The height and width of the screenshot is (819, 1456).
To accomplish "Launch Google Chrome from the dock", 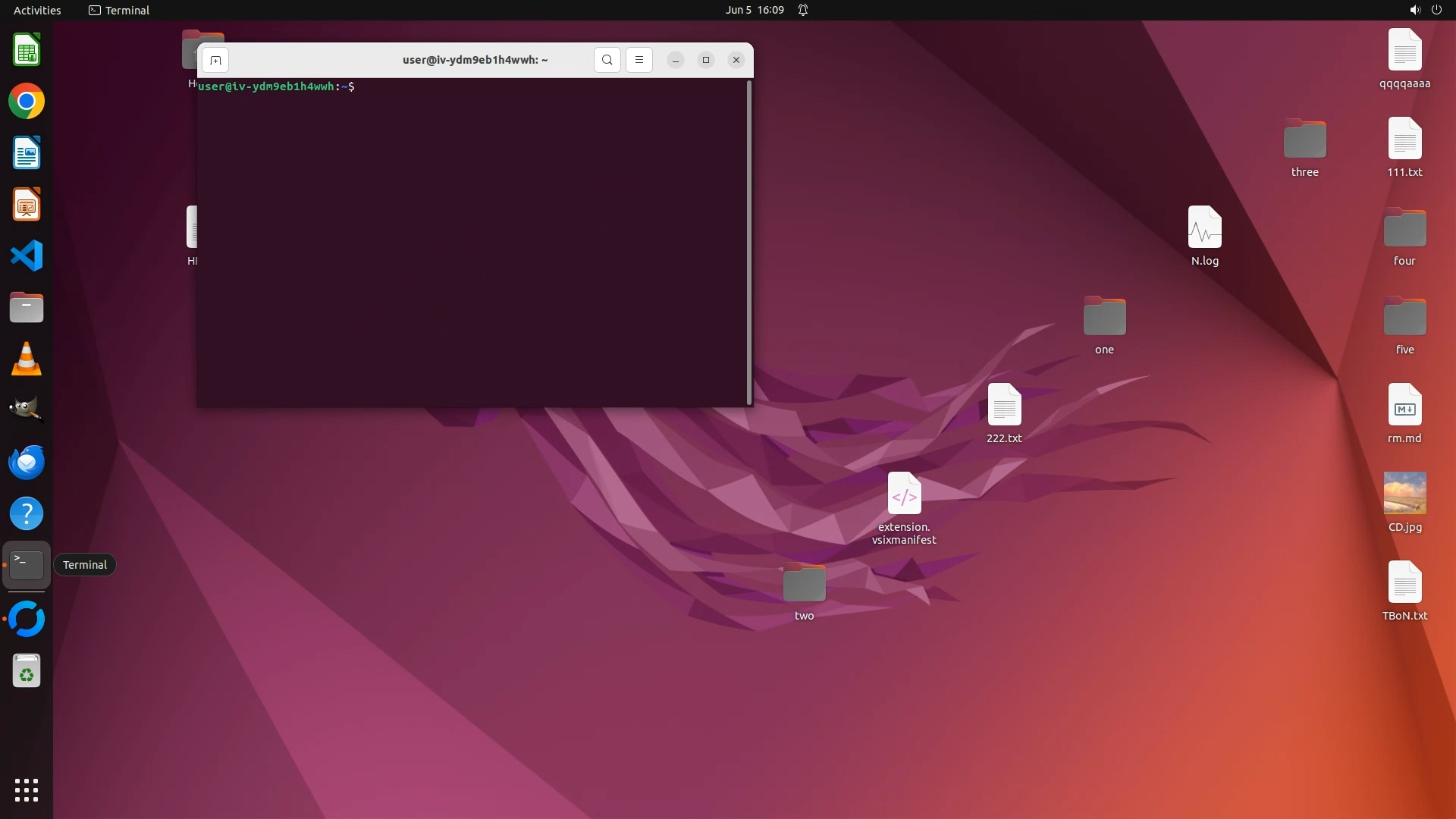I will [x=27, y=102].
